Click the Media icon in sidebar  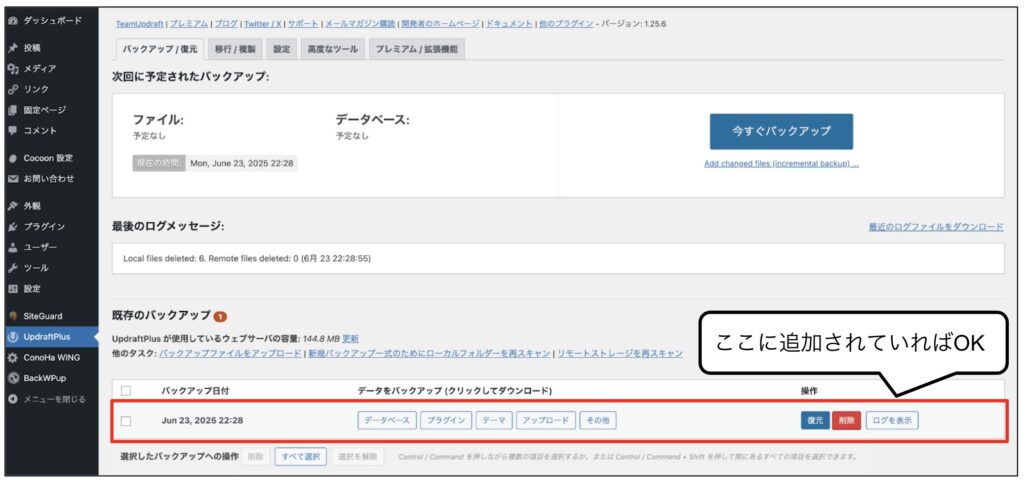click(x=12, y=69)
